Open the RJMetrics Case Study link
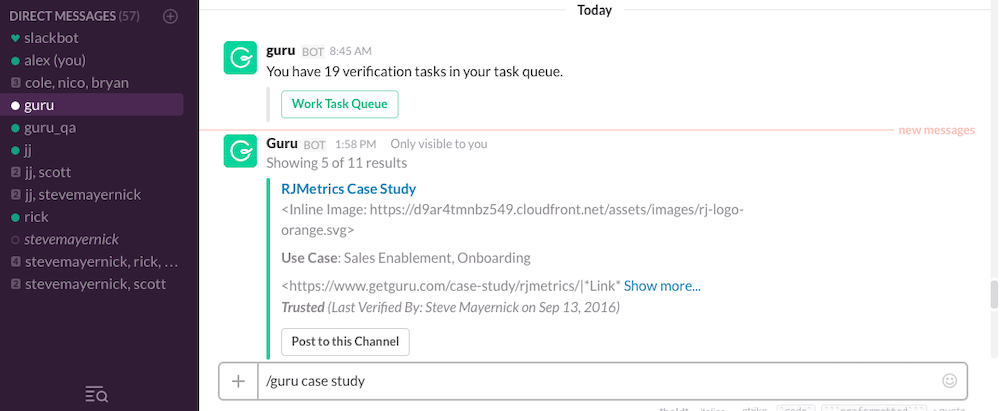 (x=348, y=189)
